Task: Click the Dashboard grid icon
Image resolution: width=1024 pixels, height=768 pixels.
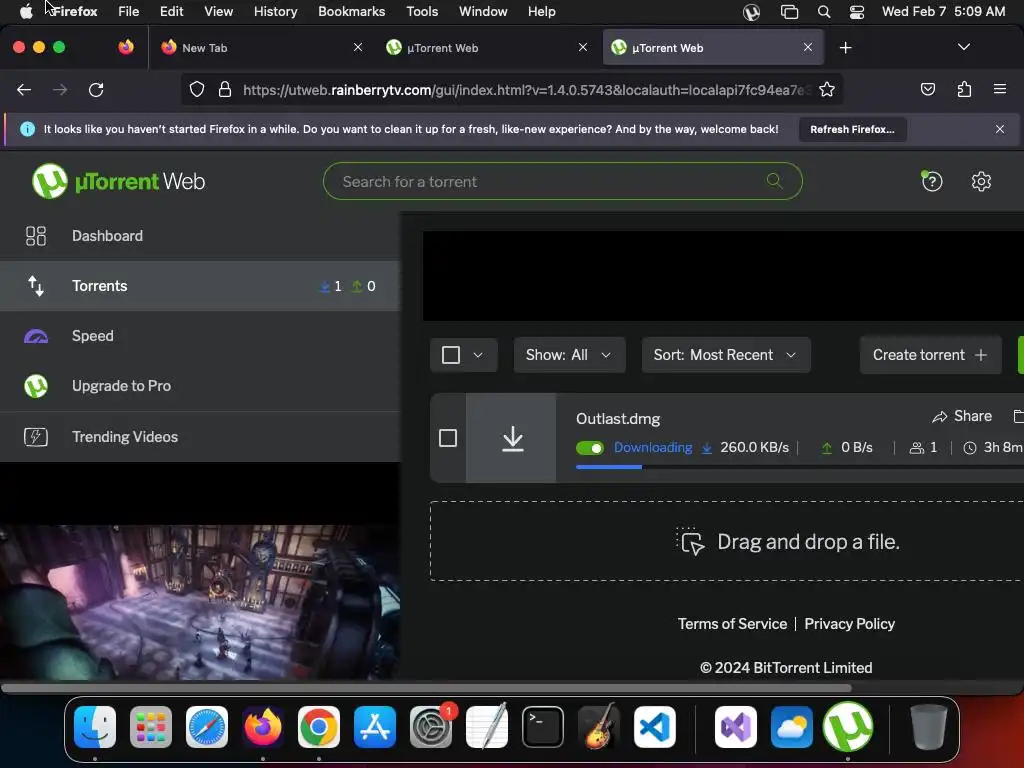Action: pyautogui.click(x=36, y=236)
